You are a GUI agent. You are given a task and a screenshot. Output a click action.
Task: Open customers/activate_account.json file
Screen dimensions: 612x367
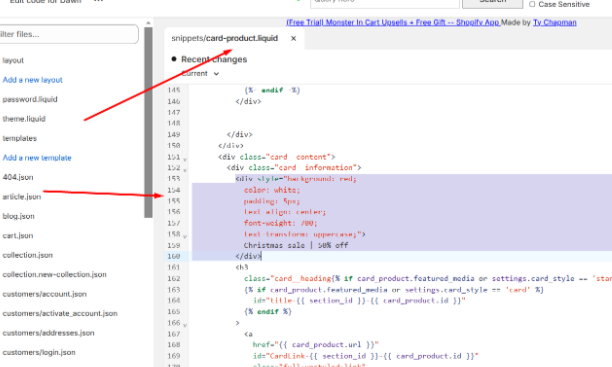(x=60, y=314)
